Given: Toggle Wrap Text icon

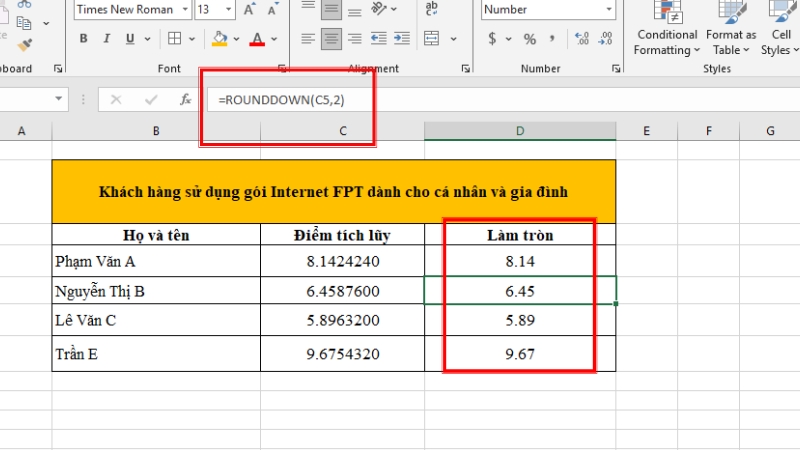Looking at the screenshot, I should pos(432,9).
